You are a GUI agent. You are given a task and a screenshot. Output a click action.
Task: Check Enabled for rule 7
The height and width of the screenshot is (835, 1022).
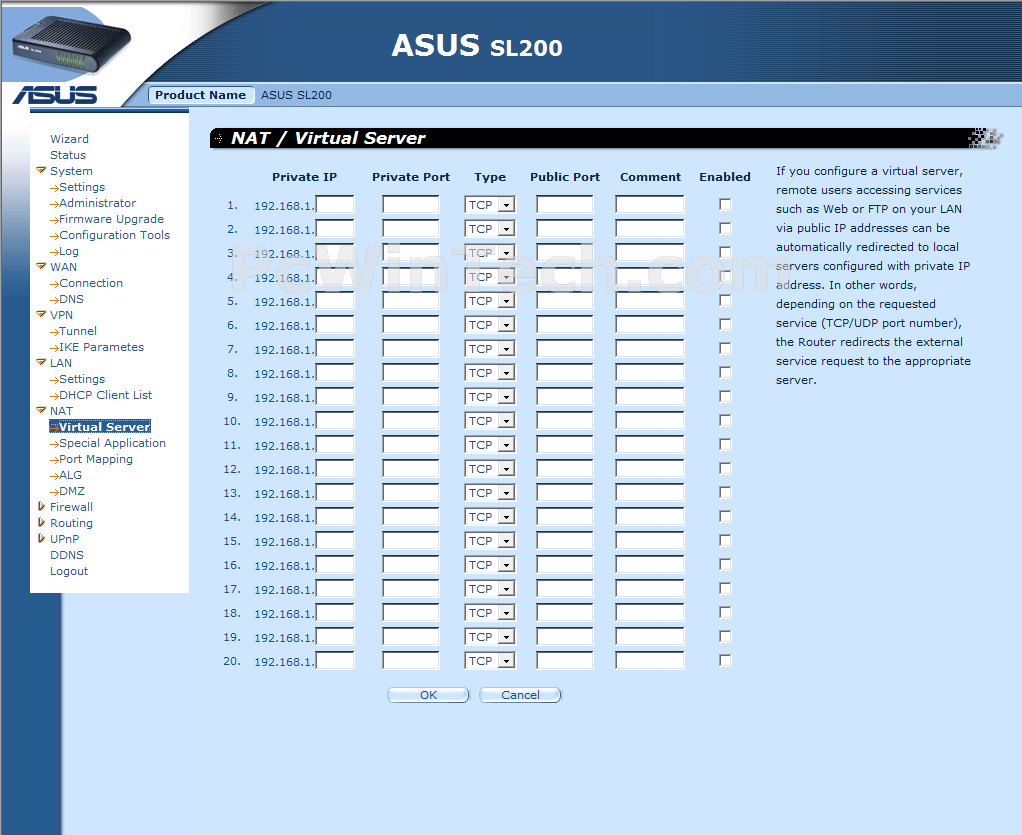tap(725, 348)
